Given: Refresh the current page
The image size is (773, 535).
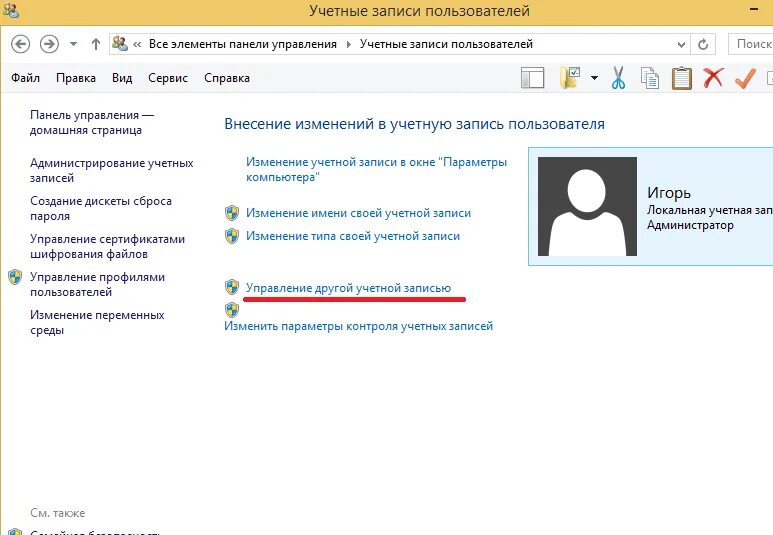Looking at the screenshot, I should [x=703, y=44].
